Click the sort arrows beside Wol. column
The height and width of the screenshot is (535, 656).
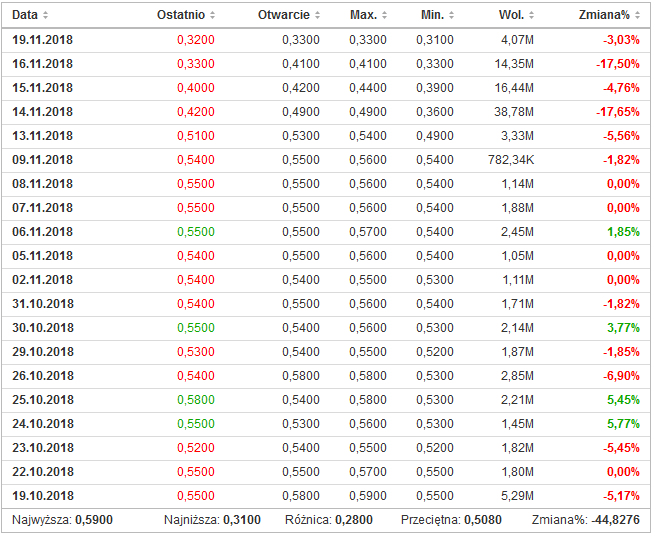click(530, 16)
